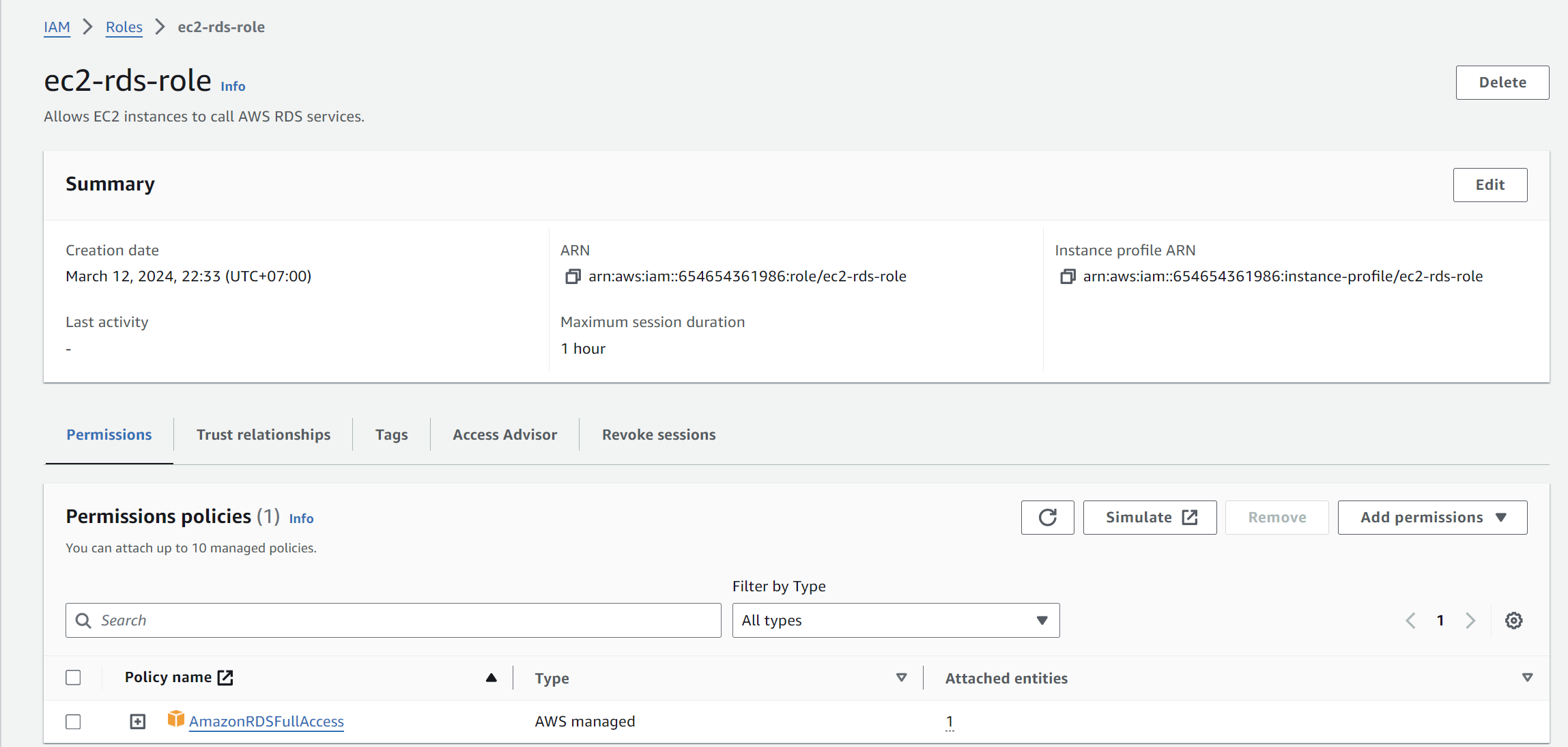This screenshot has height=747, width=1568.
Task: Open Info link beside Permissions policies
Action: coord(301,519)
